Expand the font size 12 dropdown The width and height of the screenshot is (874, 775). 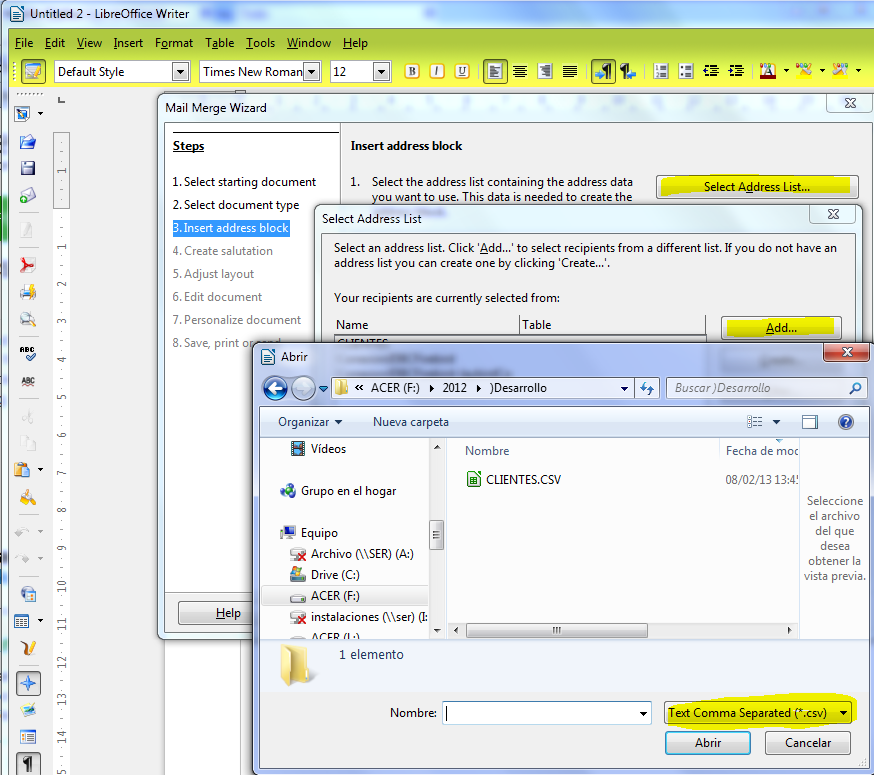(381, 72)
